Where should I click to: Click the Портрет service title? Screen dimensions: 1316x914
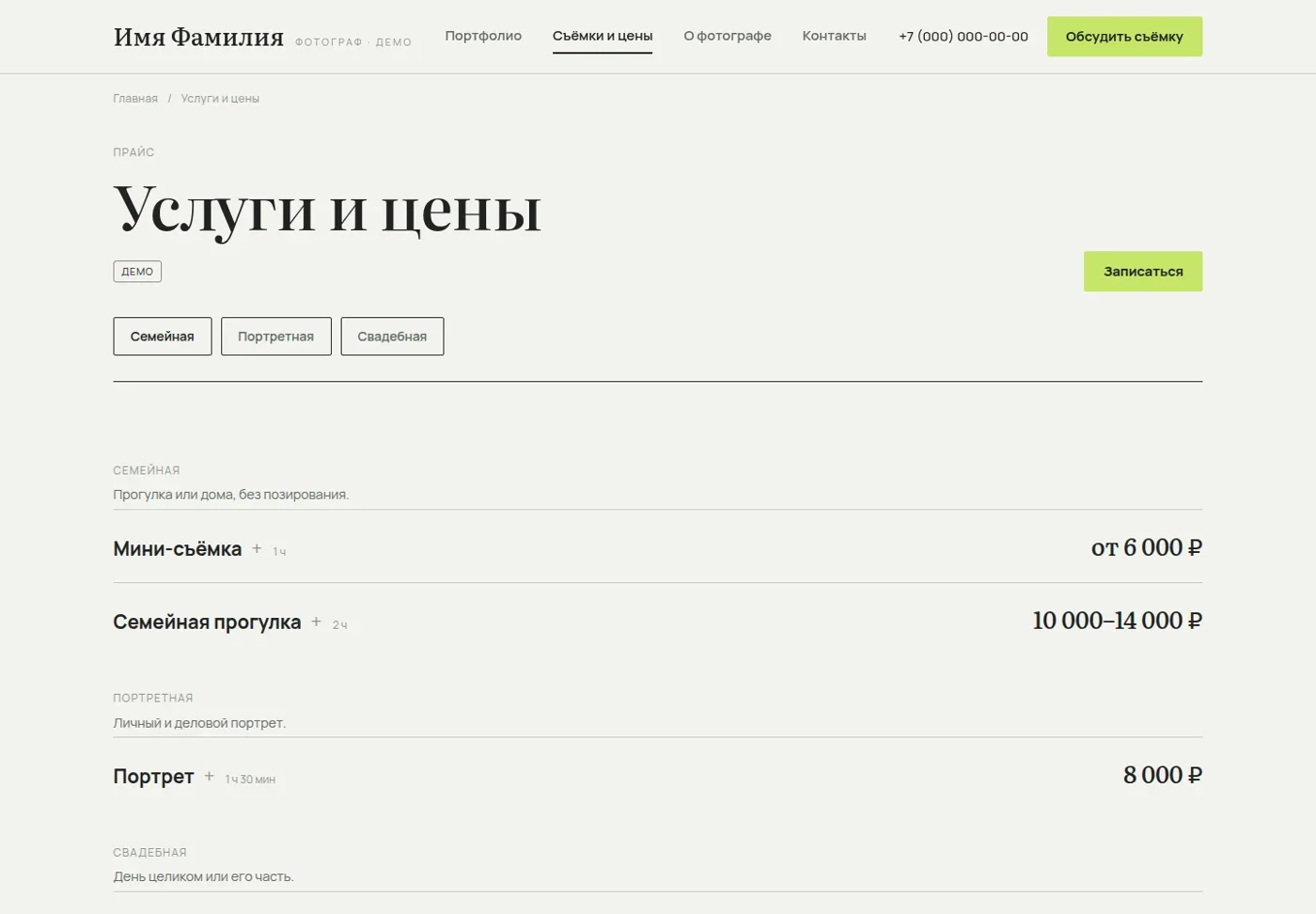(153, 777)
